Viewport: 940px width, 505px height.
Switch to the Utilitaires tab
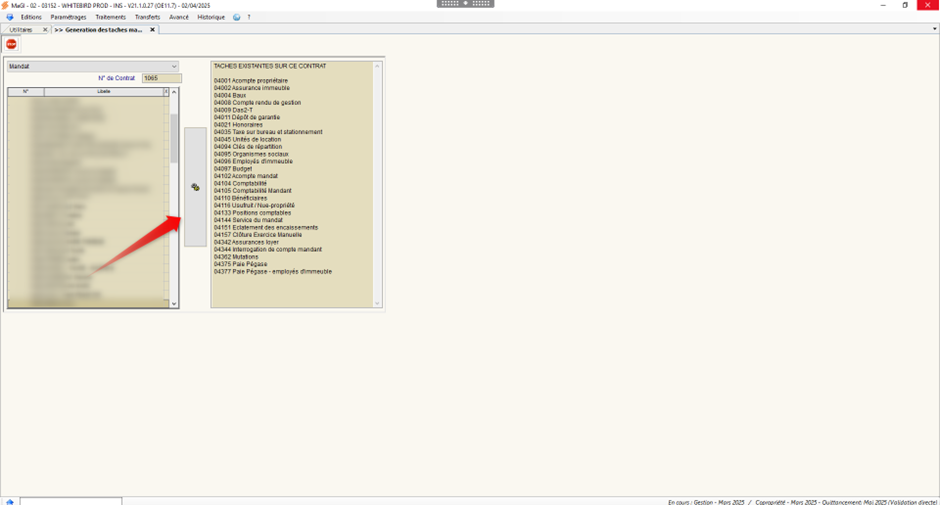(x=21, y=30)
